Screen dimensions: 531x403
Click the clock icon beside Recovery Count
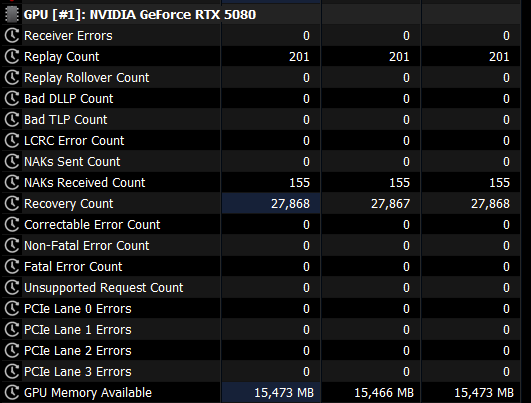click(12, 204)
